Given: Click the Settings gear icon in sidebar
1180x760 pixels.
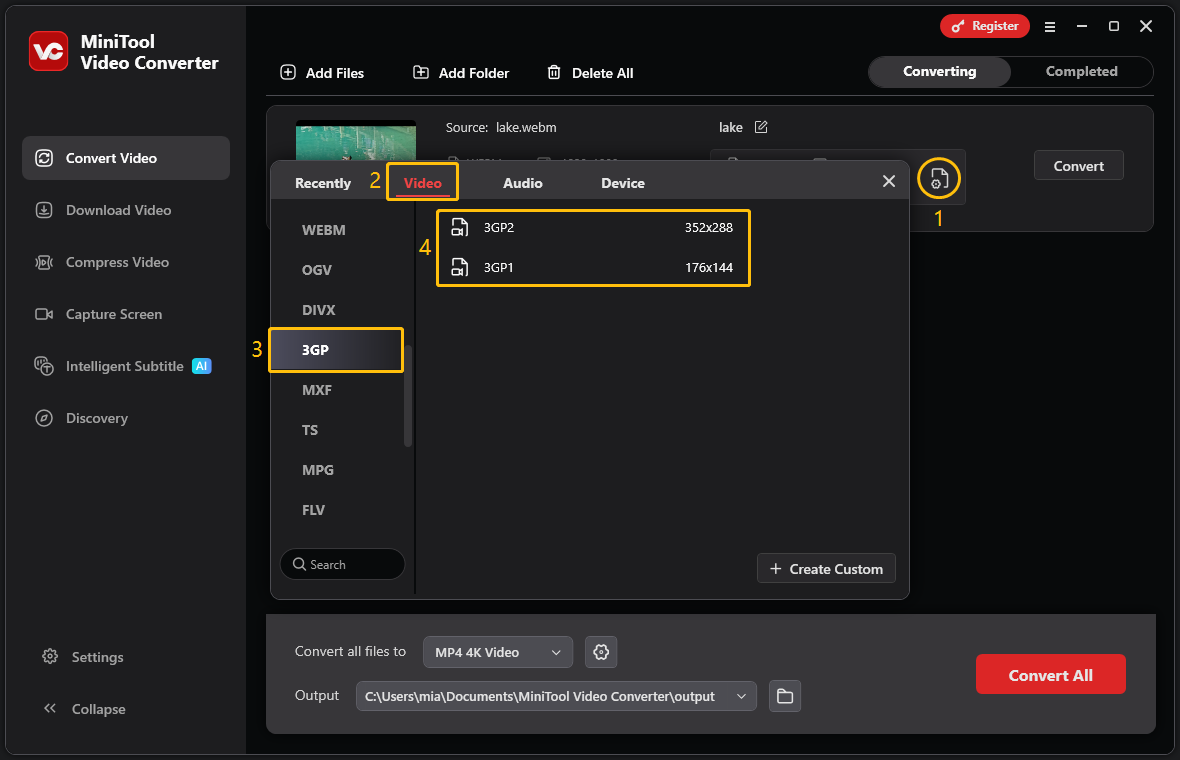Looking at the screenshot, I should pos(50,656).
